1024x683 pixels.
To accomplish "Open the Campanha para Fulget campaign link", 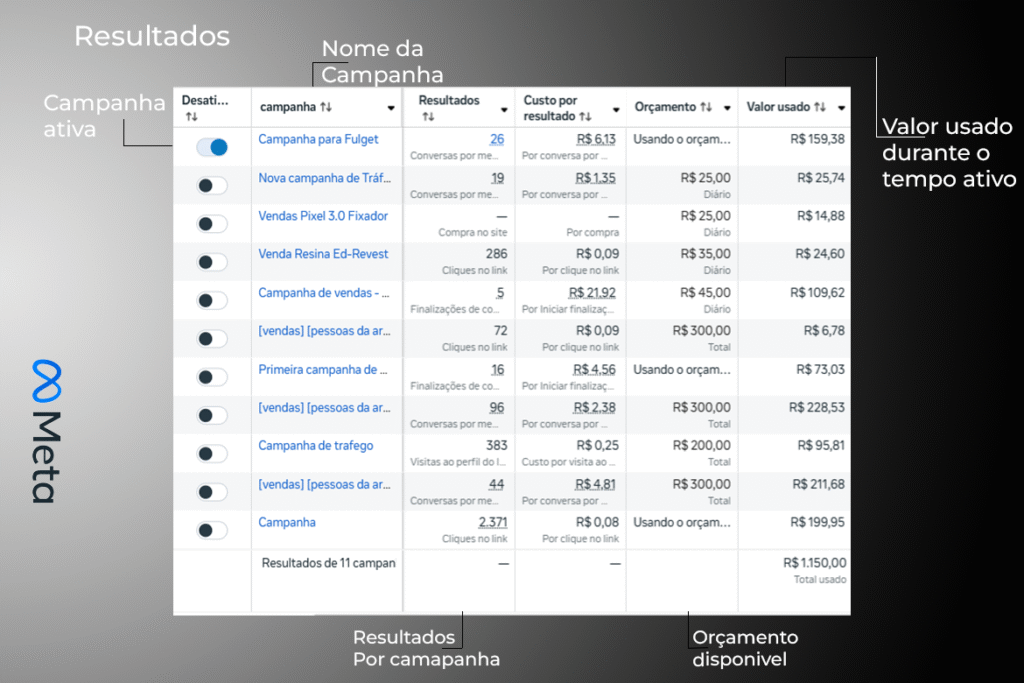I will click(x=318, y=139).
